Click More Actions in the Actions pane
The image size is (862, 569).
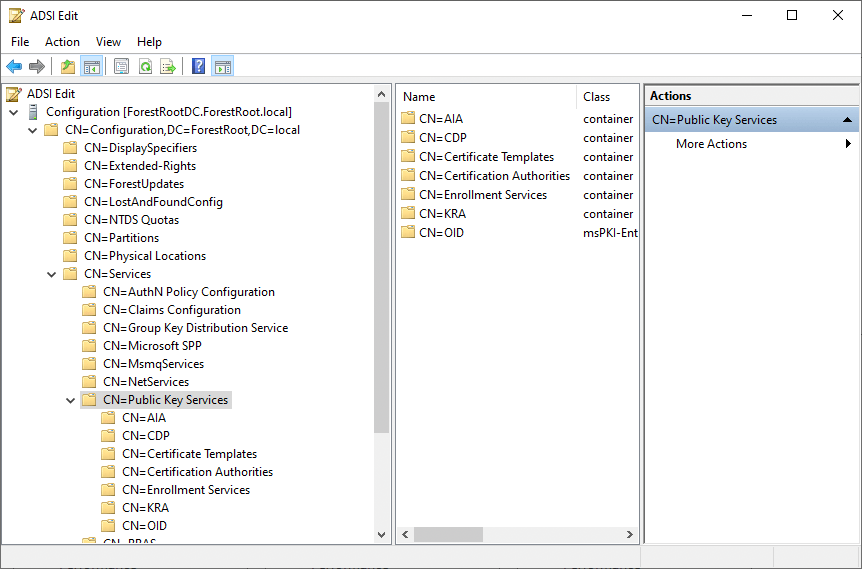click(711, 144)
